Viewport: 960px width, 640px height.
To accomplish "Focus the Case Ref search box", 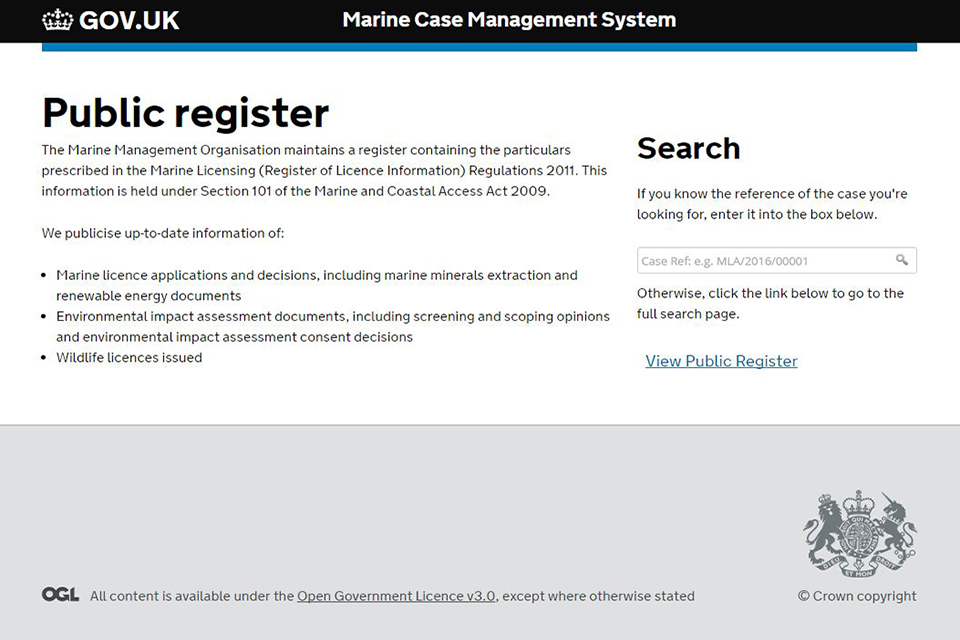I will (x=766, y=261).
